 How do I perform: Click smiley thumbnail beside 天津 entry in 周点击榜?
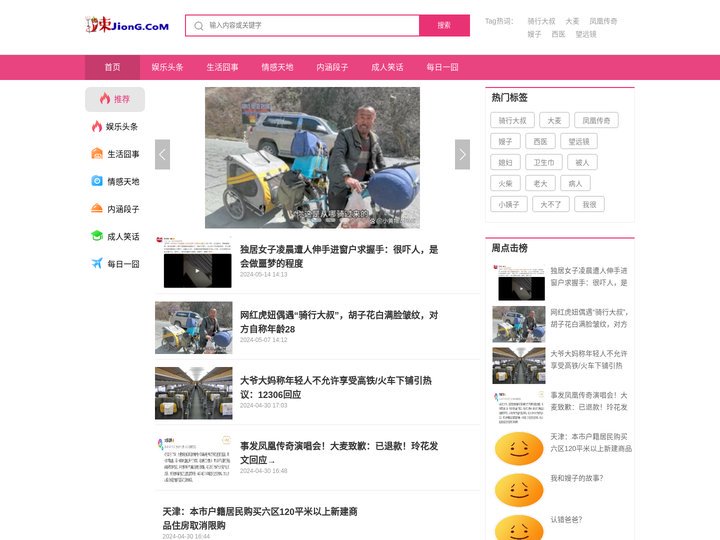(x=519, y=449)
